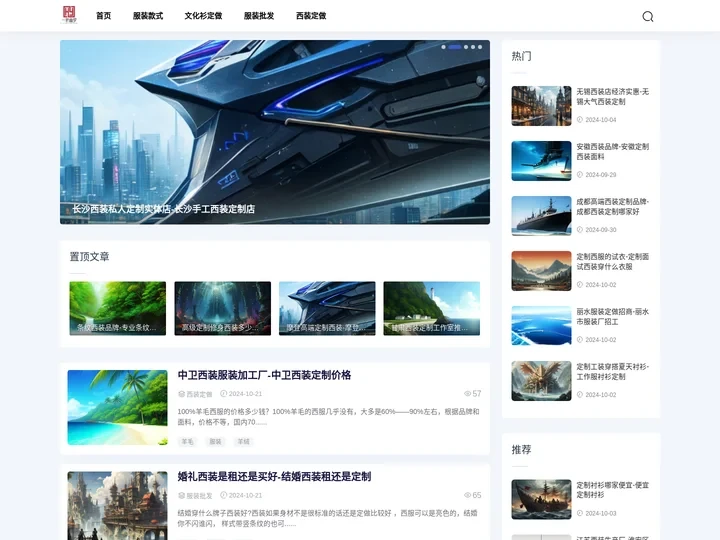Click mountain thumbnail for 定制西服的试衣 post

[541, 271]
